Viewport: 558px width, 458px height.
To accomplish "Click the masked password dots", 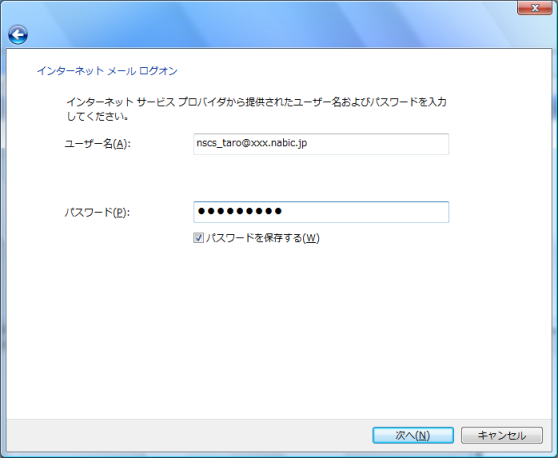I will tap(240, 211).
